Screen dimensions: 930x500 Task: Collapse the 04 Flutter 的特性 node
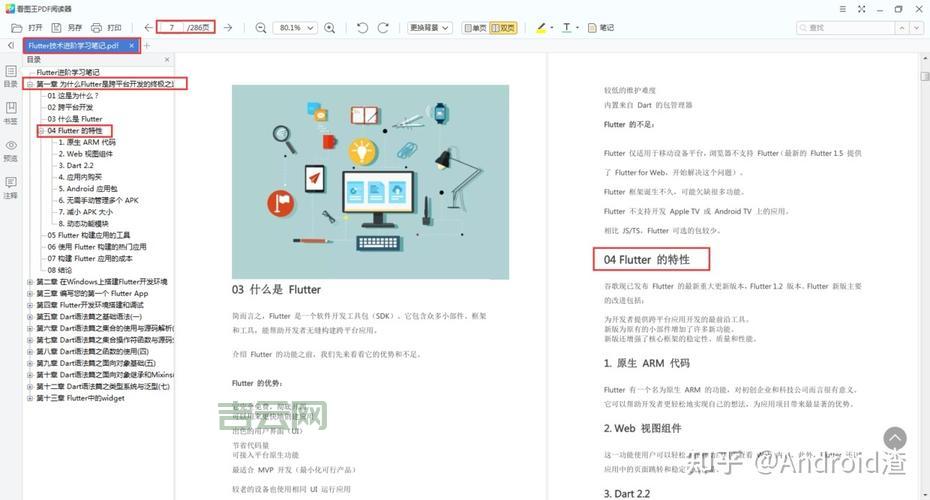tap(42, 130)
